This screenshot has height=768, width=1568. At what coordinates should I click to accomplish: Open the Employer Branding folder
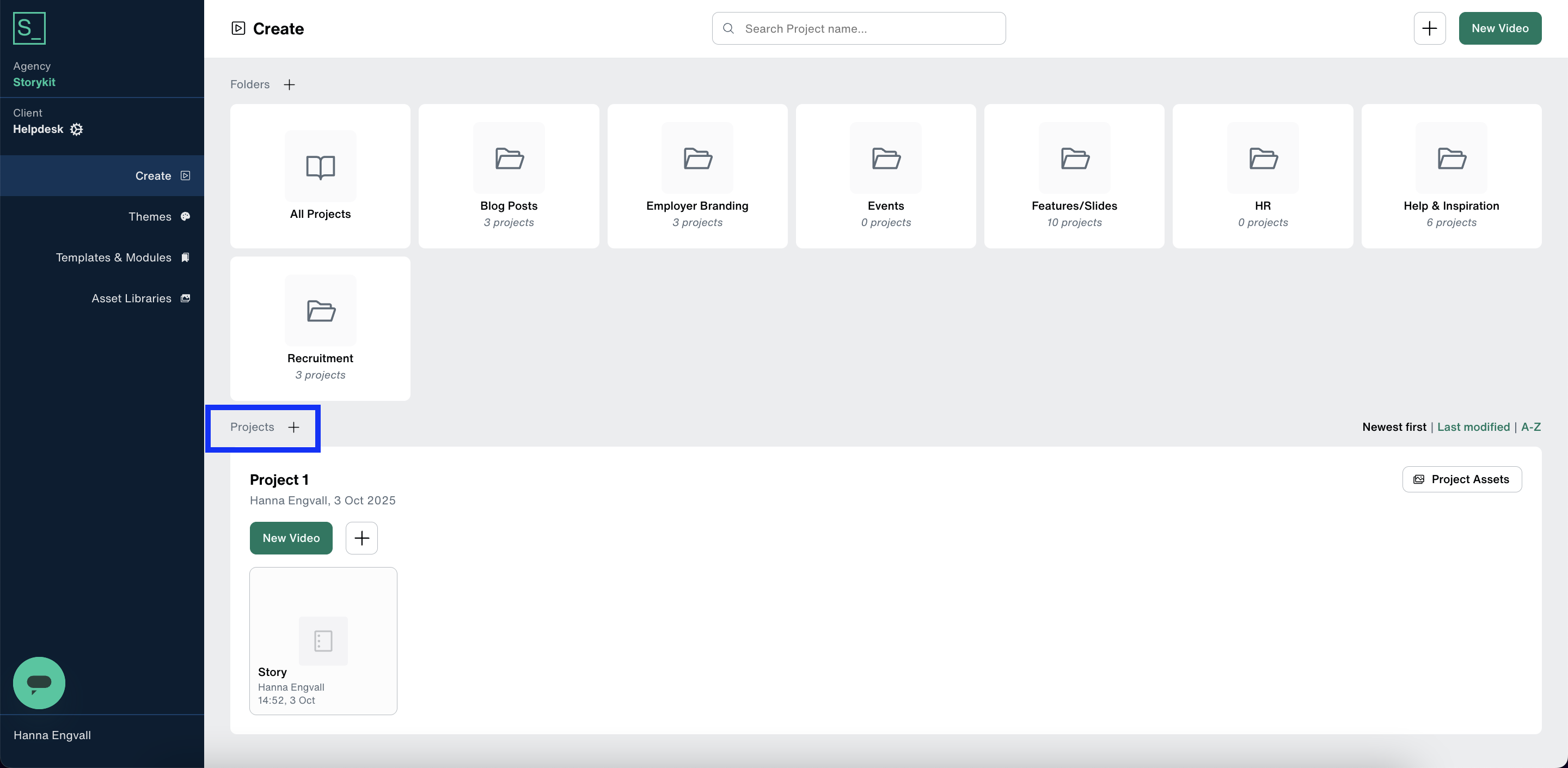697,176
